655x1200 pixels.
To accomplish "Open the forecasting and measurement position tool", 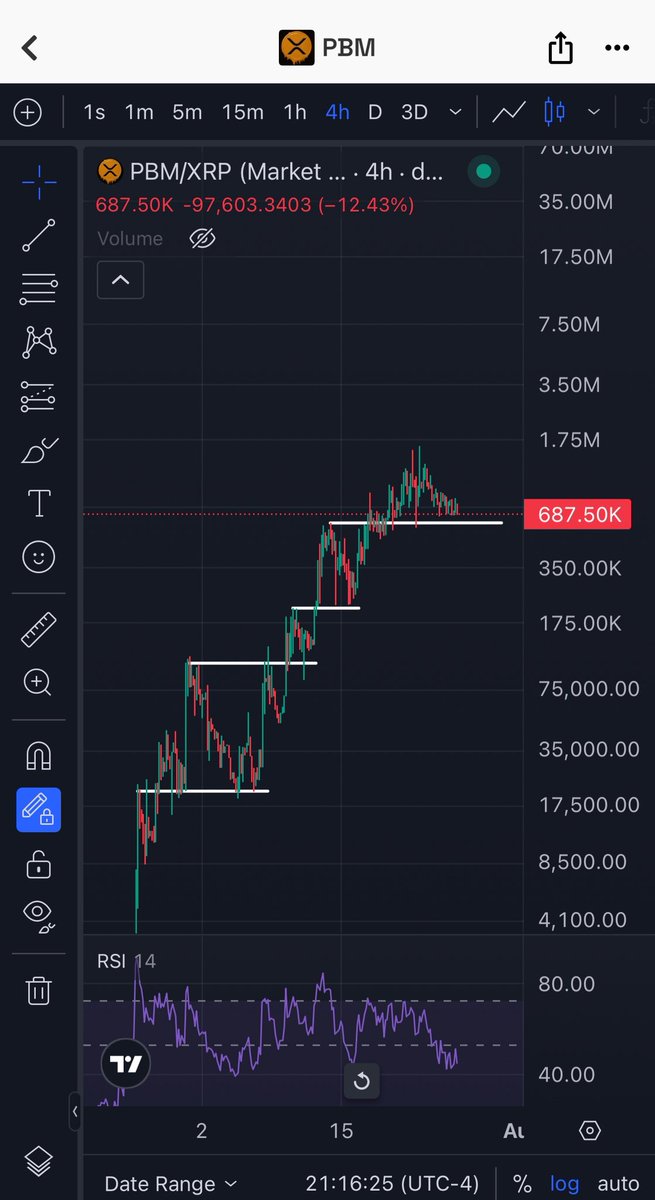I will point(38,397).
